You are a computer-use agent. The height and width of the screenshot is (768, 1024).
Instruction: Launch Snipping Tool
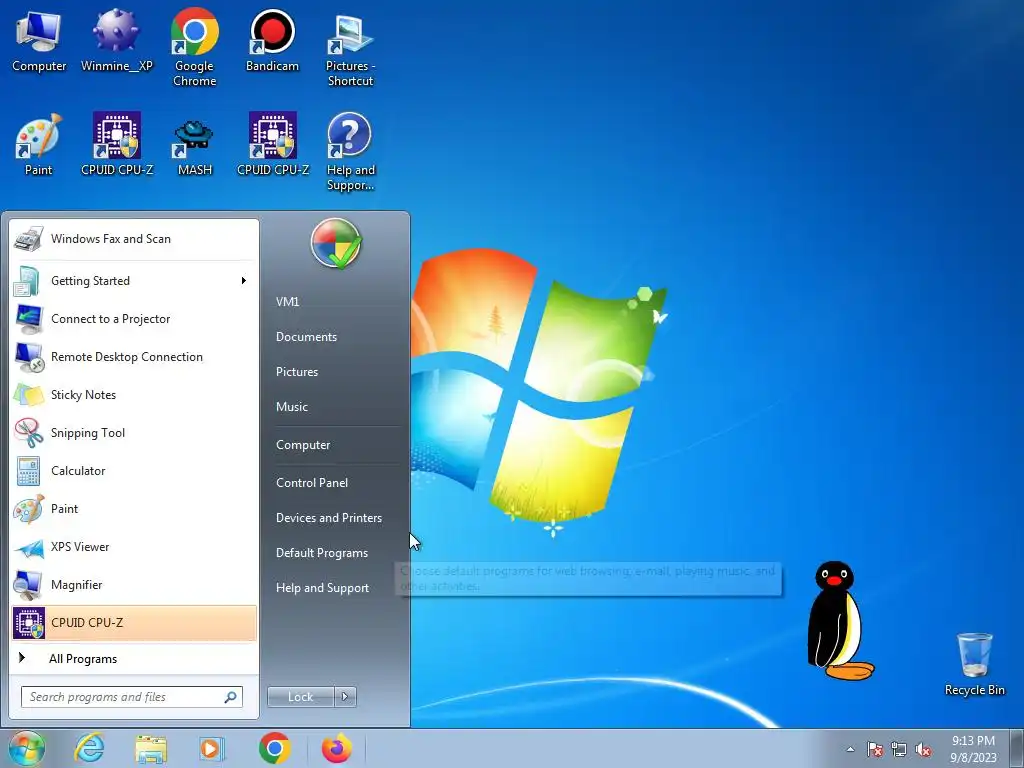134,432
